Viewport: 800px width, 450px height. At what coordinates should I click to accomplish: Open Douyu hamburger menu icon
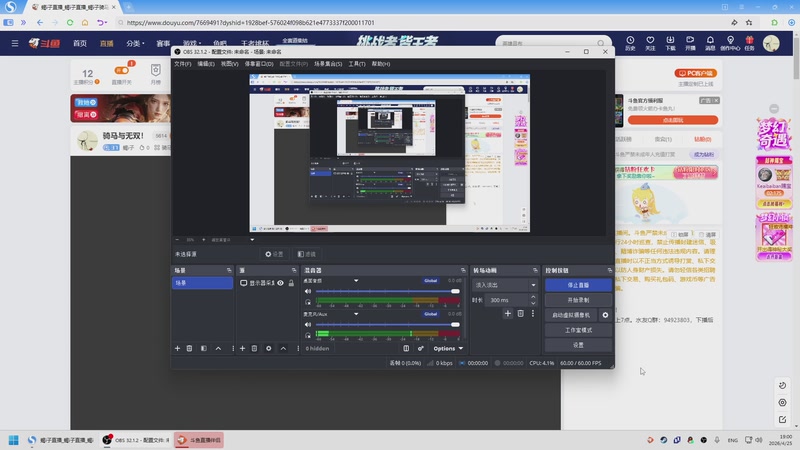15,43
